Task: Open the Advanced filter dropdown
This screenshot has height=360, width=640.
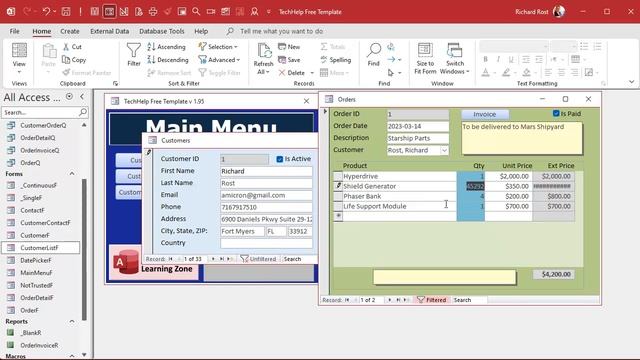Action: [219, 60]
